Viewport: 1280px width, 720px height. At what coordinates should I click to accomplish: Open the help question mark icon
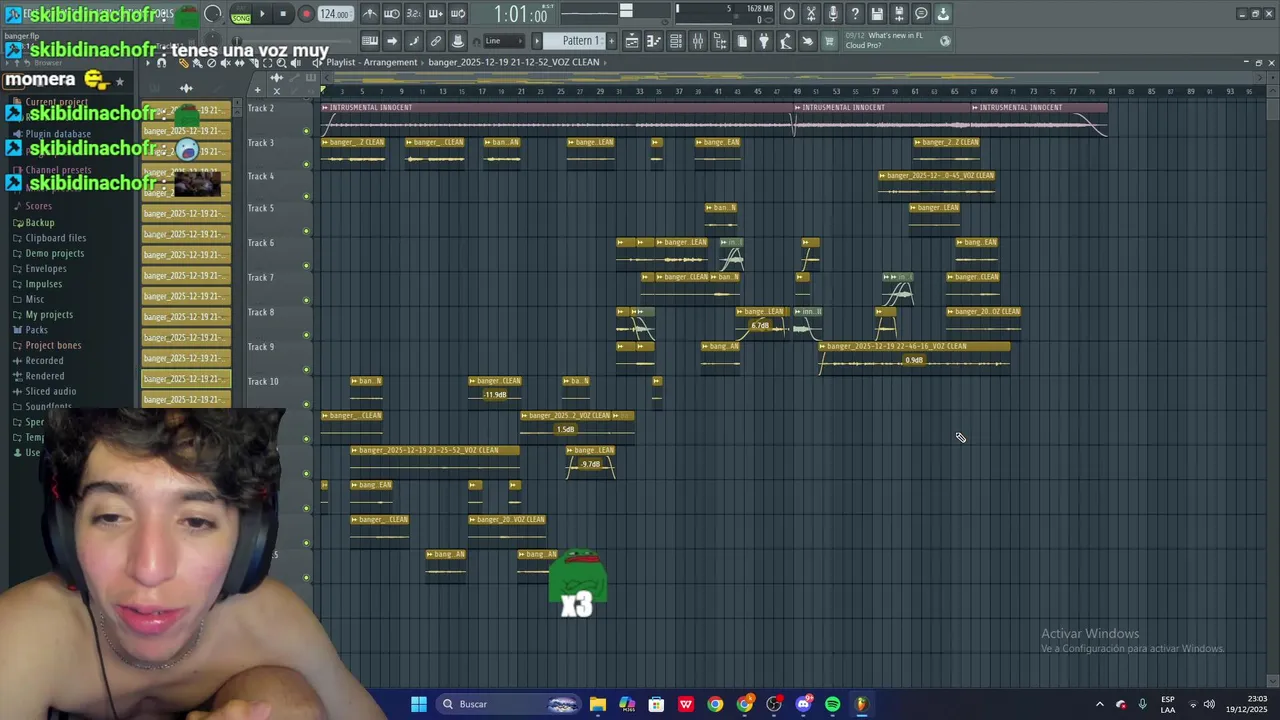(855, 14)
